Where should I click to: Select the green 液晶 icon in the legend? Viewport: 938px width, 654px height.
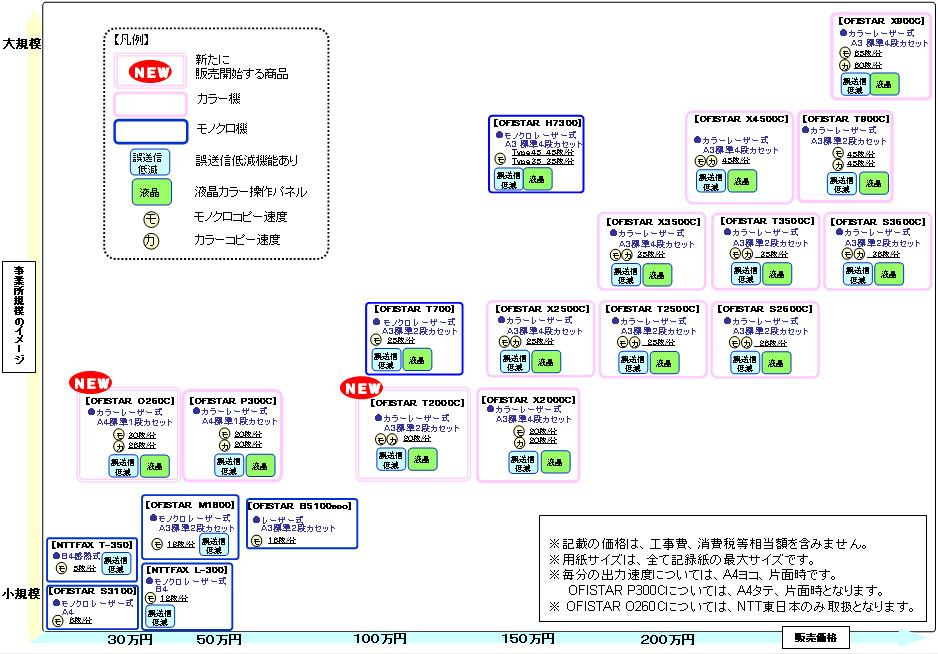[x=151, y=192]
